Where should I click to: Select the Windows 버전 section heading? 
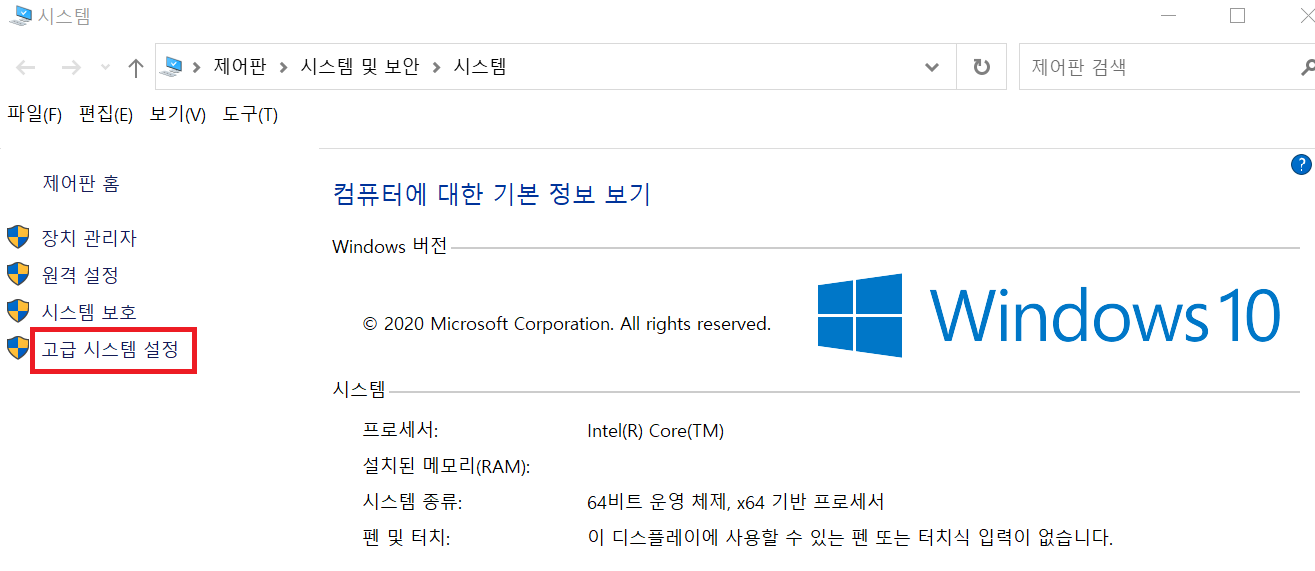(390, 246)
